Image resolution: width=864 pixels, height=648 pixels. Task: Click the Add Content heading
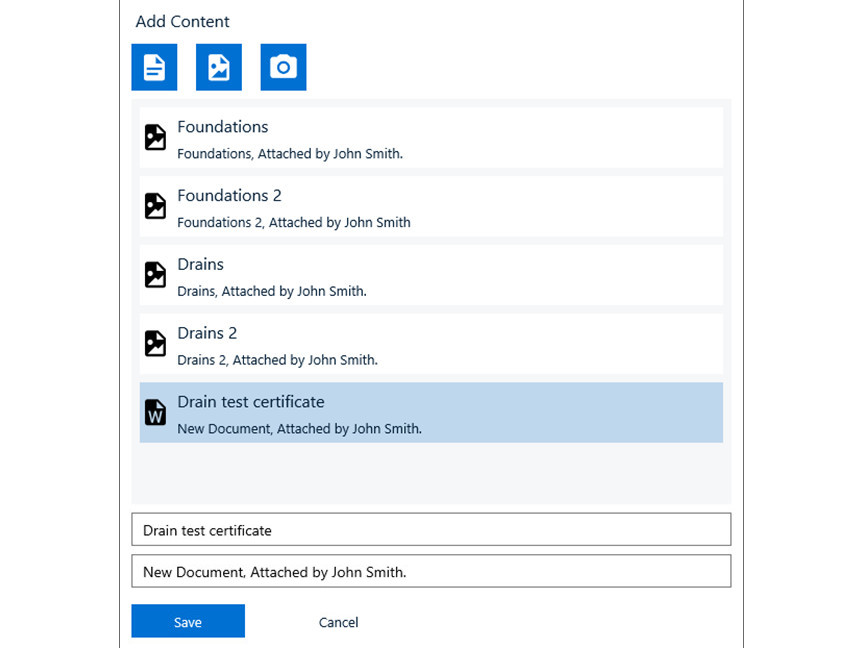tap(182, 21)
